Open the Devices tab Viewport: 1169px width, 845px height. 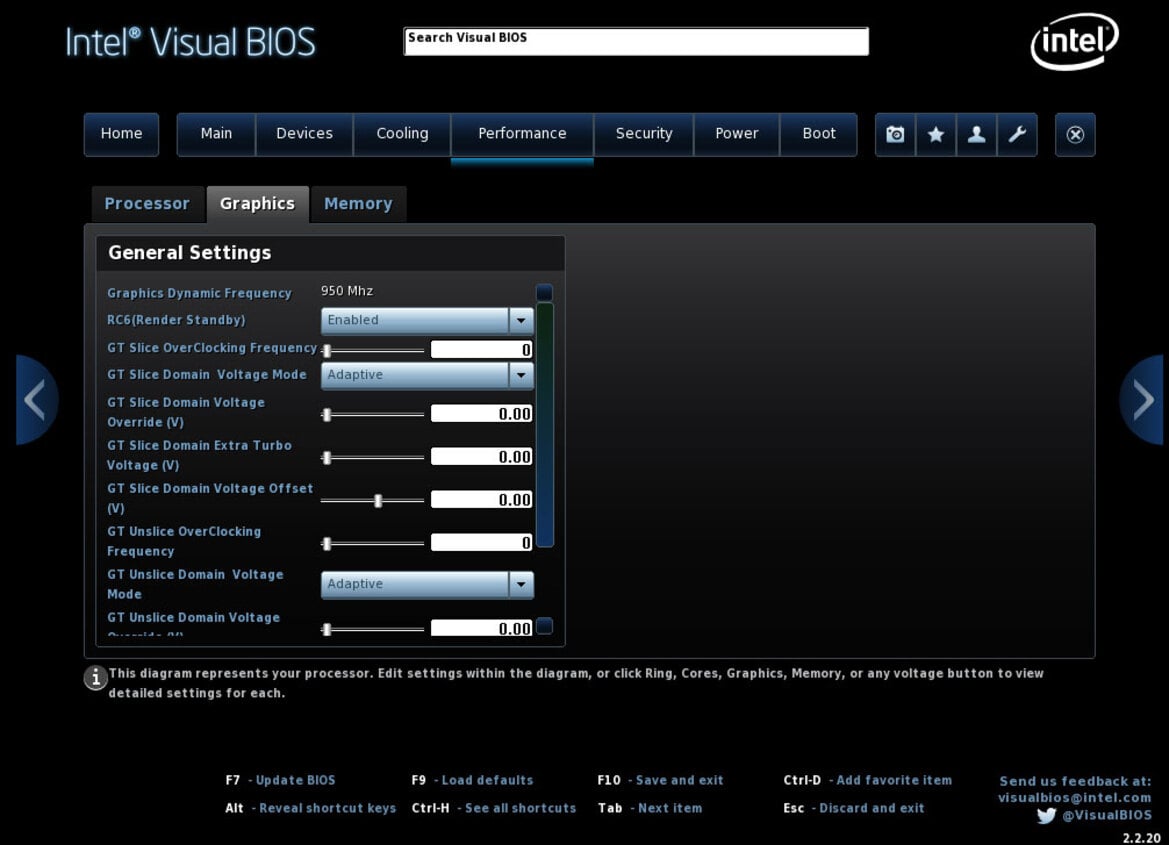pos(304,133)
